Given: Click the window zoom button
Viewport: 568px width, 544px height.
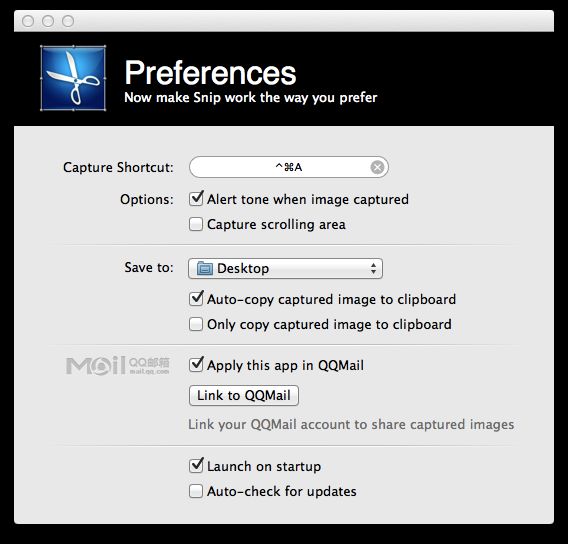Looking at the screenshot, I should coord(68,21).
